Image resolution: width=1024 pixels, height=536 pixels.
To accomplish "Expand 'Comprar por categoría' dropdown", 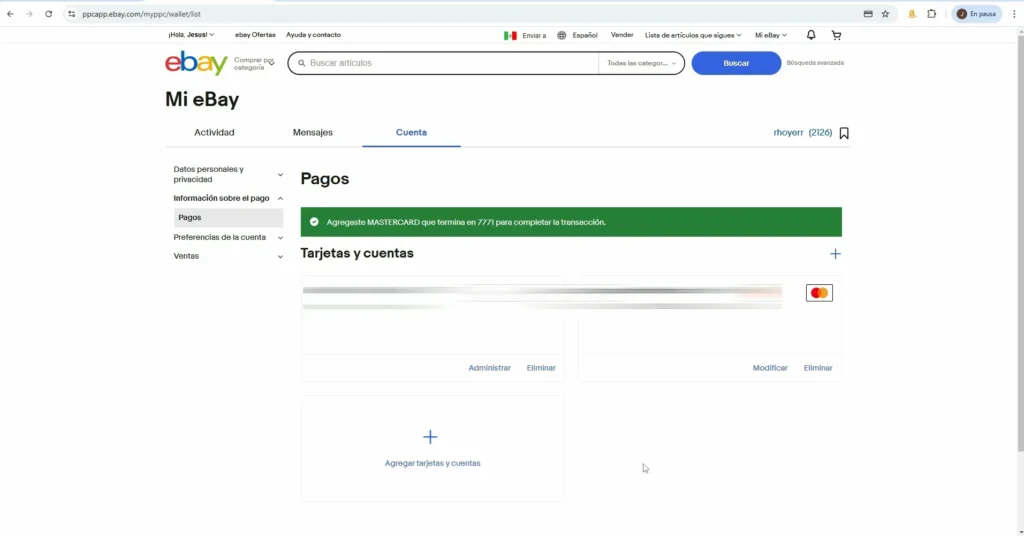I will pos(254,63).
